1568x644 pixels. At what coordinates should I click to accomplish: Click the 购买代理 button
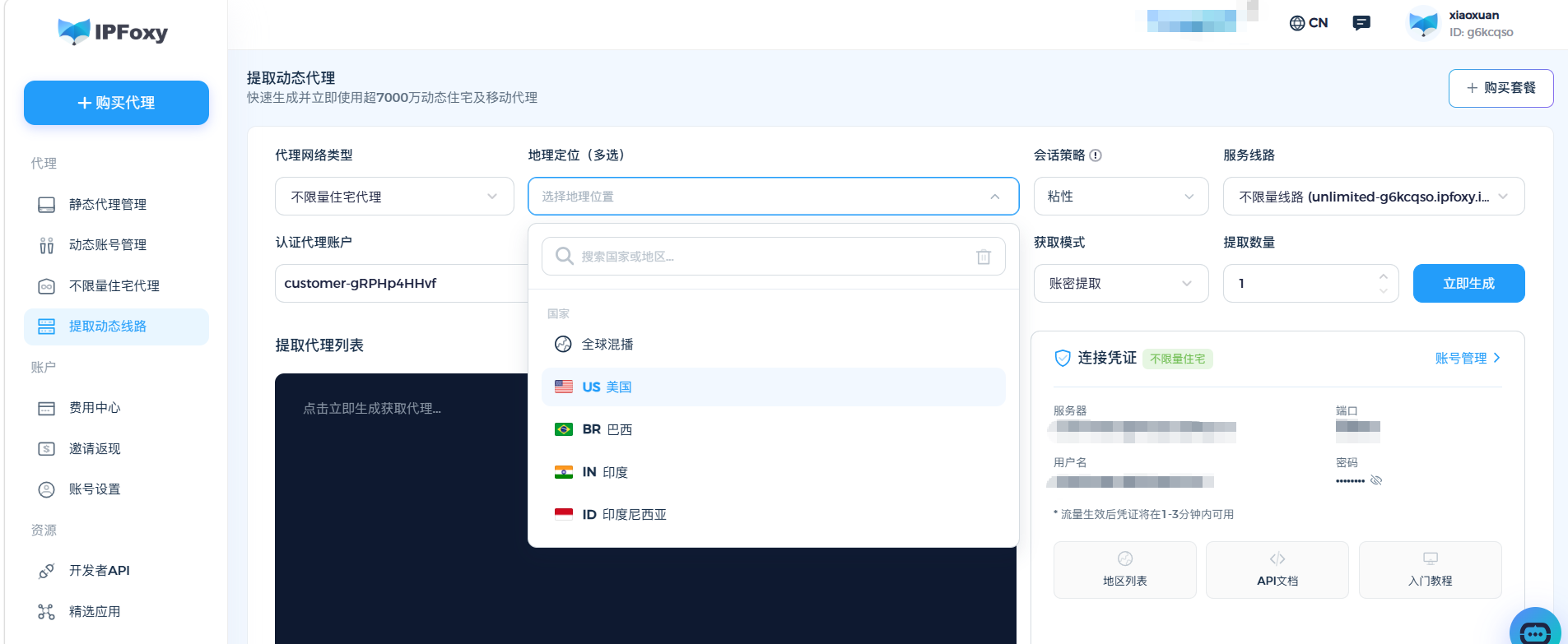pyautogui.click(x=116, y=103)
